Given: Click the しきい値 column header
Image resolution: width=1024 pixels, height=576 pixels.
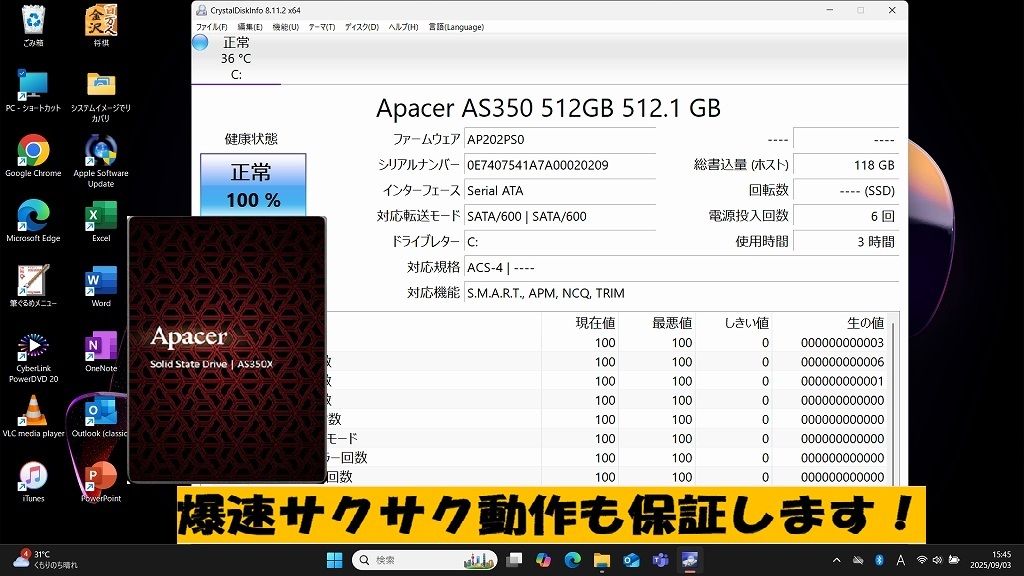Looking at the screenshot, I should (734, 323).
